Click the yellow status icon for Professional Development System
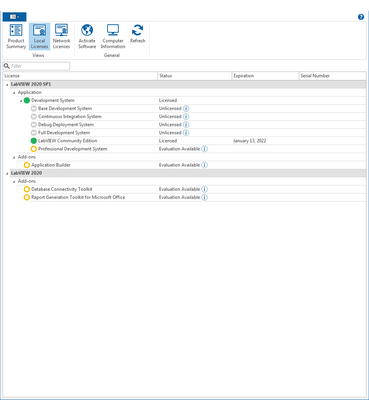Viewport: 369px width, 400px height. pos(34,149)
